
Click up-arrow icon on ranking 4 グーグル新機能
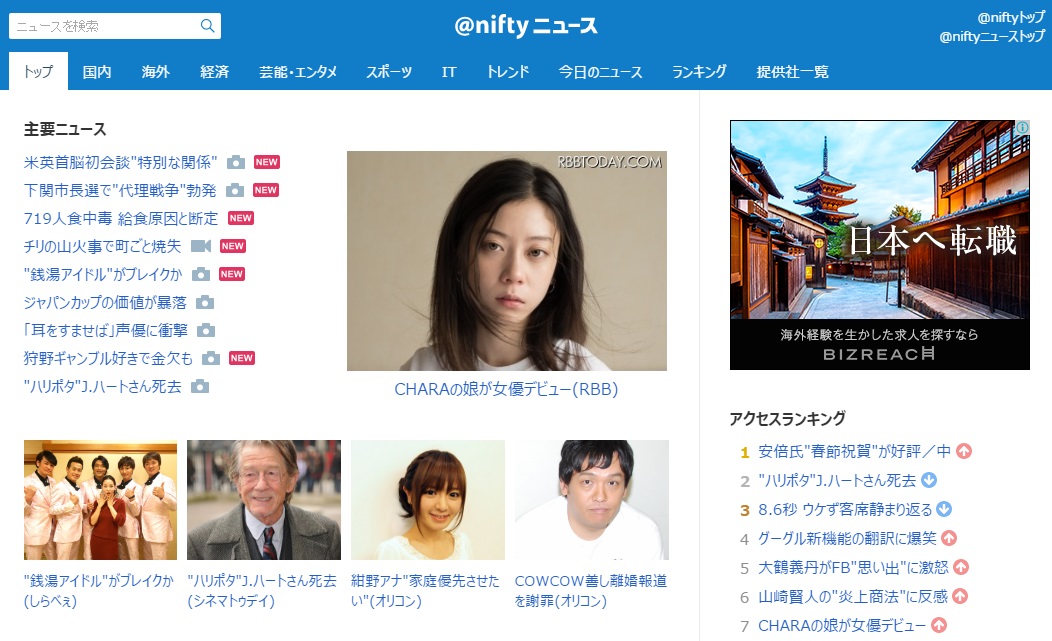point(949,538)
